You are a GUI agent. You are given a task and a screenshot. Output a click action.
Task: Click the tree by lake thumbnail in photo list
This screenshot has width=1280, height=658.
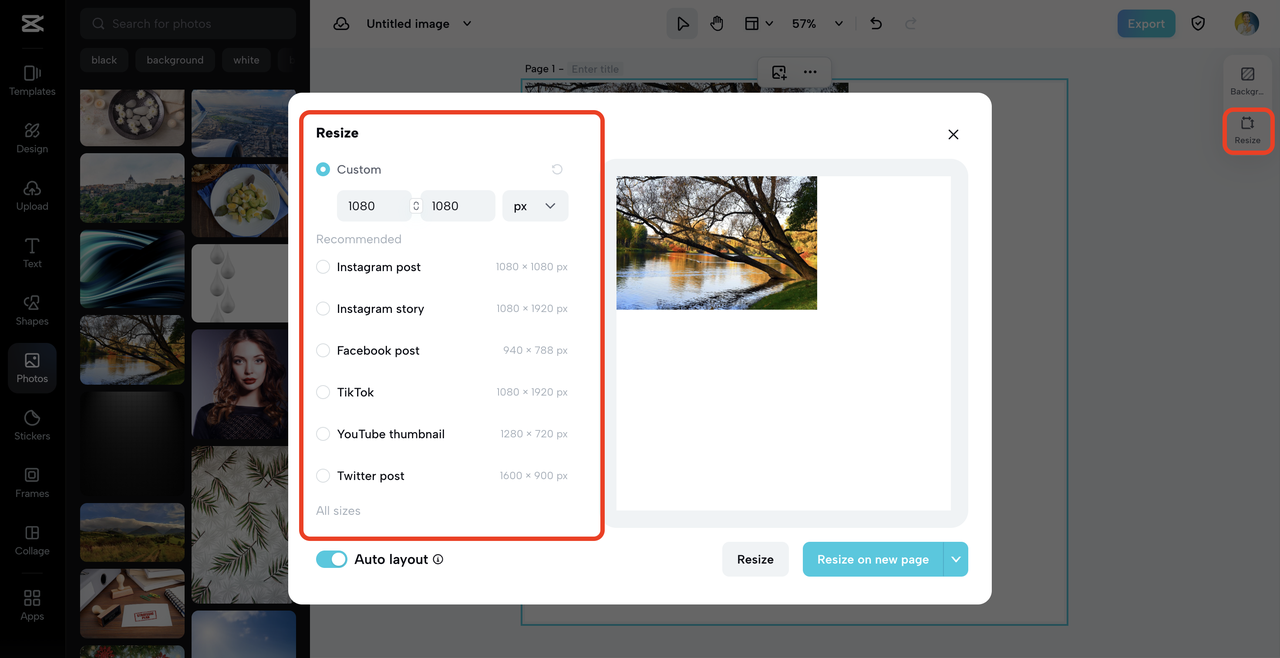[x=132, y=351]
